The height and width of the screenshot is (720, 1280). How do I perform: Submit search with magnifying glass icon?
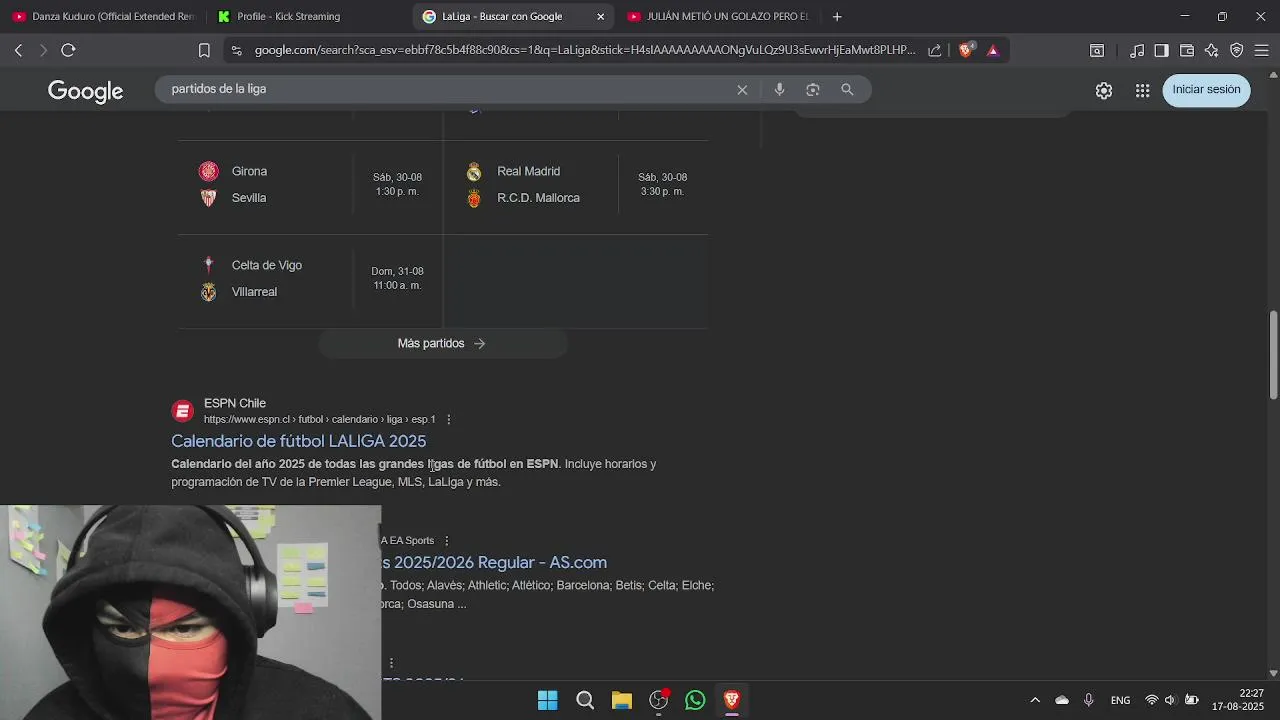tap(847, 89)
